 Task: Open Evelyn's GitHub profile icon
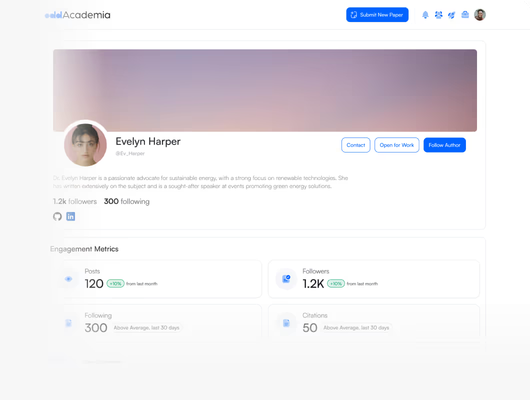point(57,216)
